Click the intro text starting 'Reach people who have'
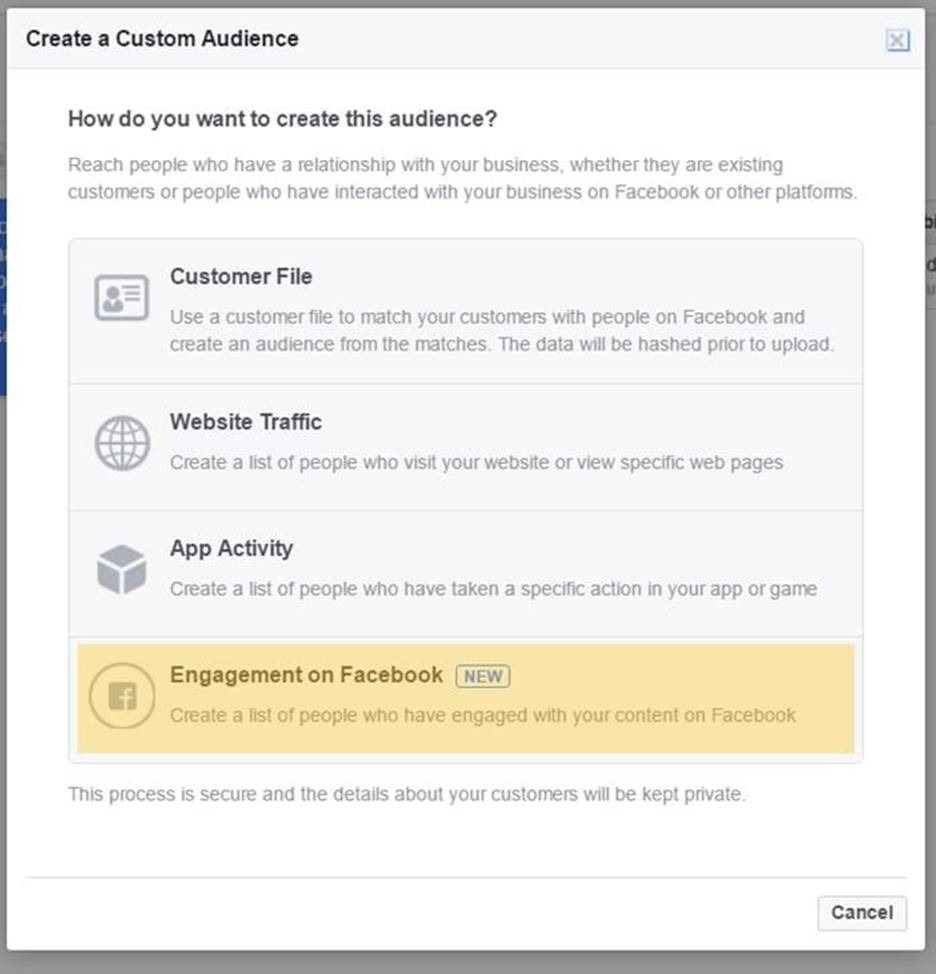The width and height of the screenshot is (936, 974). pyautogui.click(x=461, y=178)
